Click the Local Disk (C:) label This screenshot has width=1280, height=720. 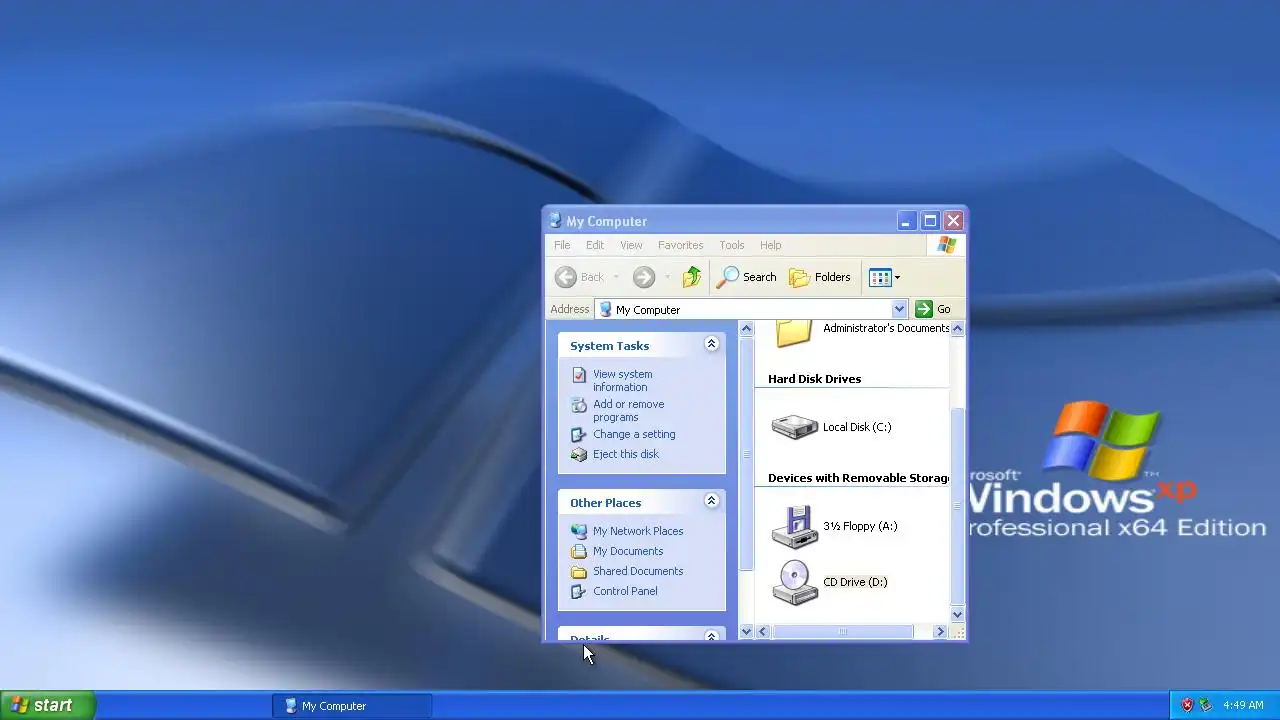point(857,427)
